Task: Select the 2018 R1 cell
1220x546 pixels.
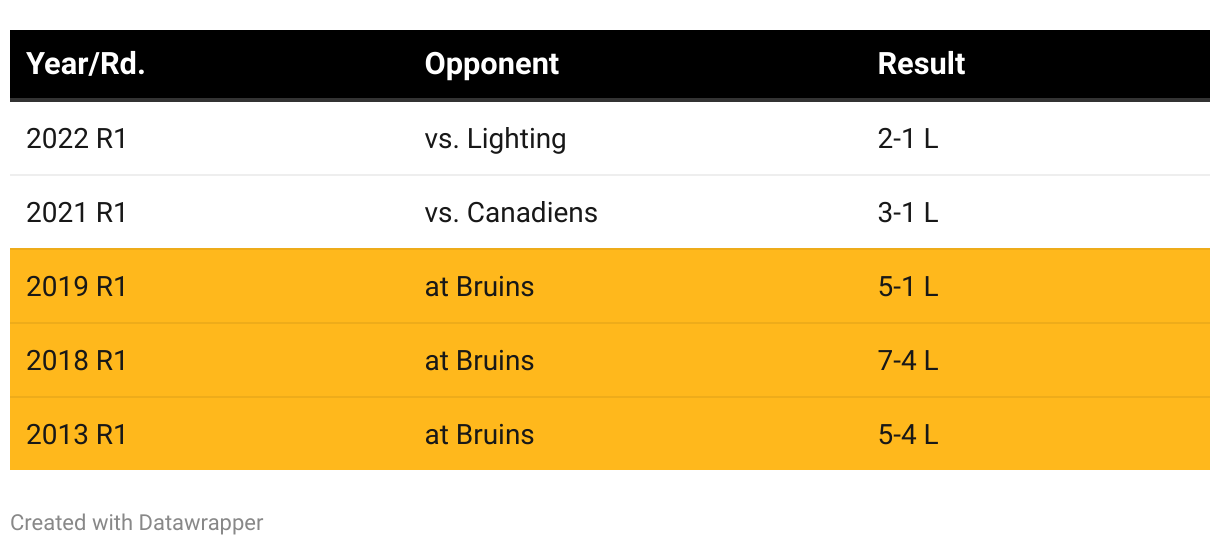Action: [77, 361]
